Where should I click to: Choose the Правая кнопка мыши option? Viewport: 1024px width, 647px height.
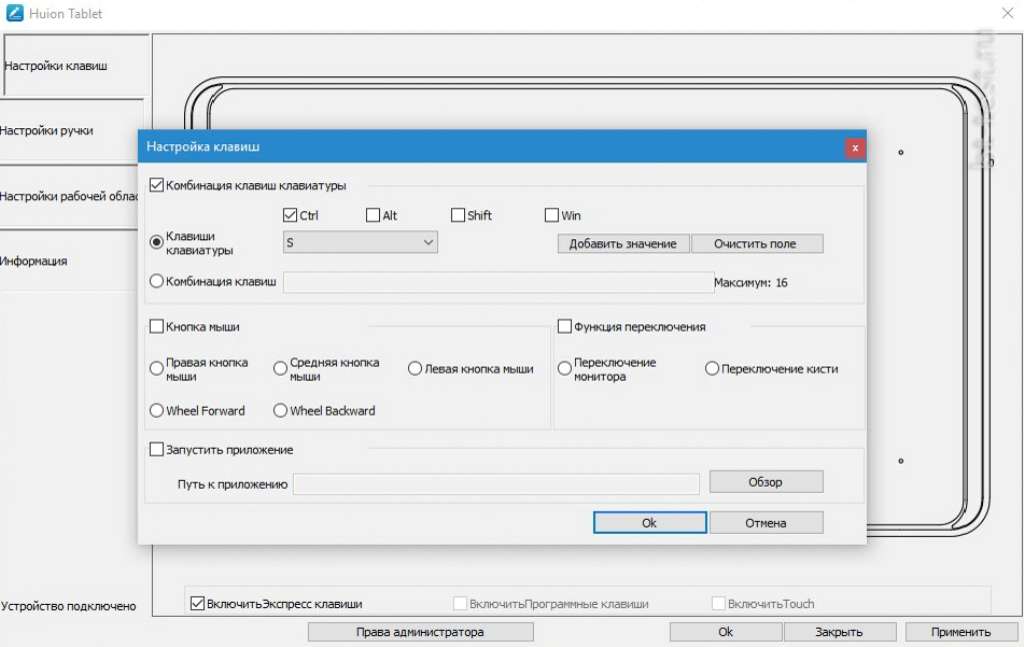(x=157, y=369)
